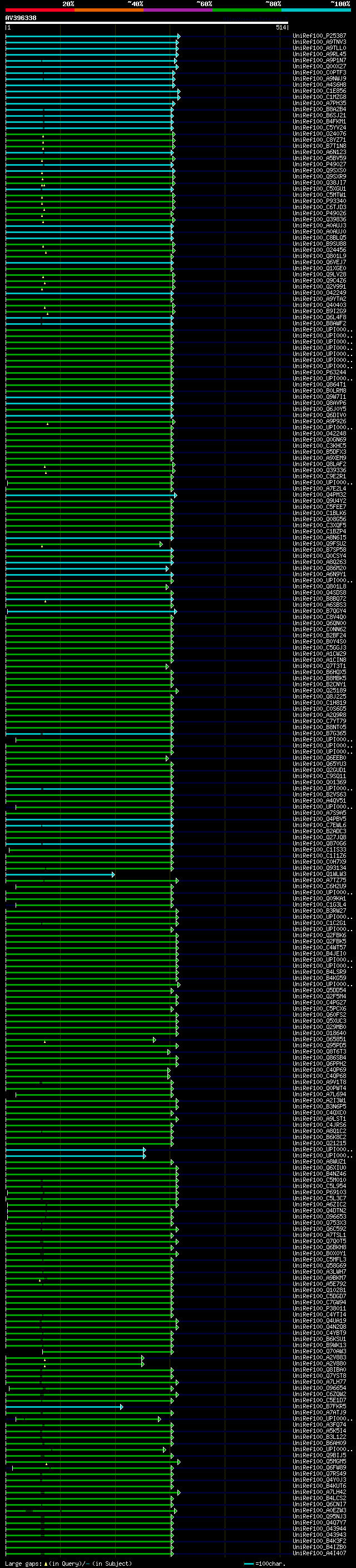Click the 514 end position on scale

point(280,27)
